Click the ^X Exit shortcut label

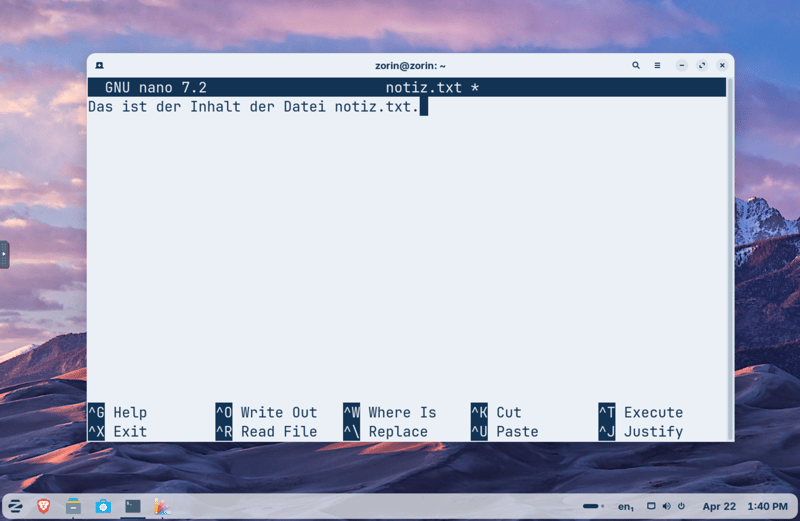tap(117, 432)
